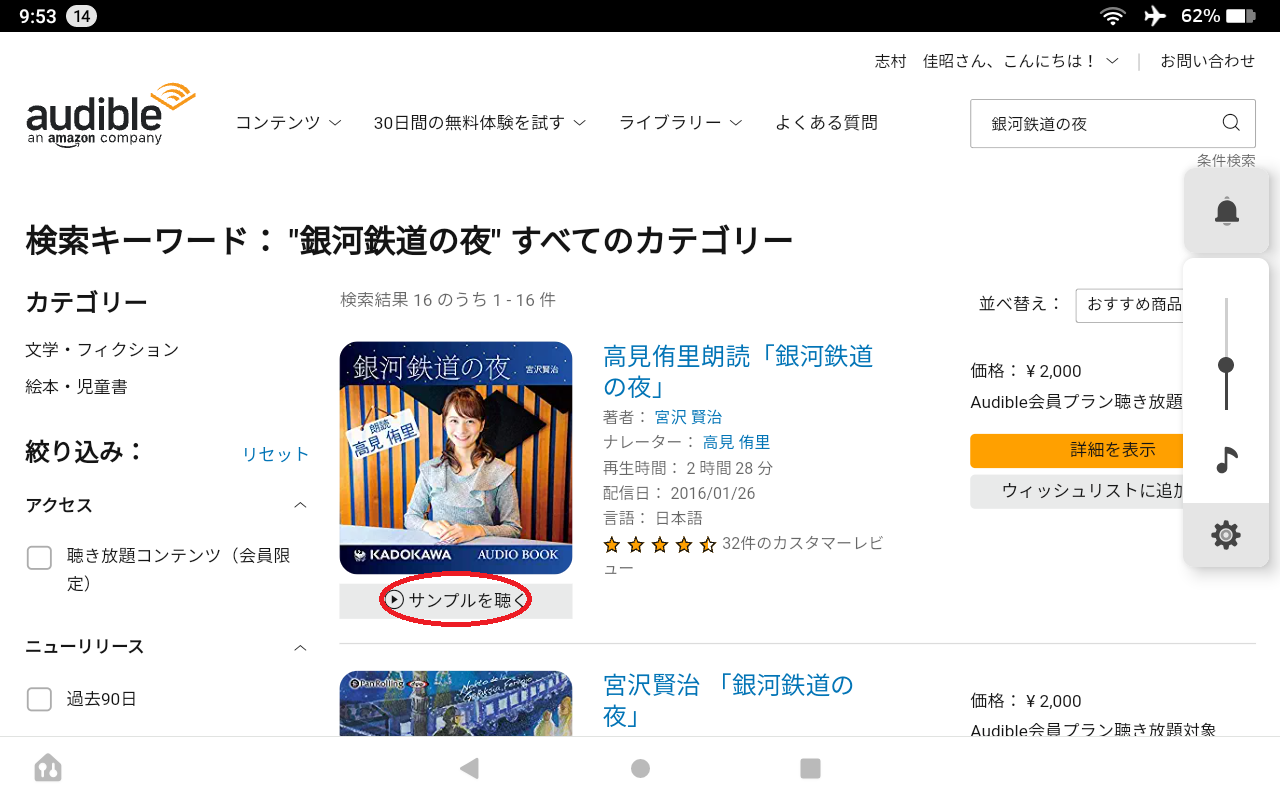The height and width of the screenshot is (800, 1280).
Task: Click first result's 価格：¥ 2,000 text
Action: [1026, 371]
